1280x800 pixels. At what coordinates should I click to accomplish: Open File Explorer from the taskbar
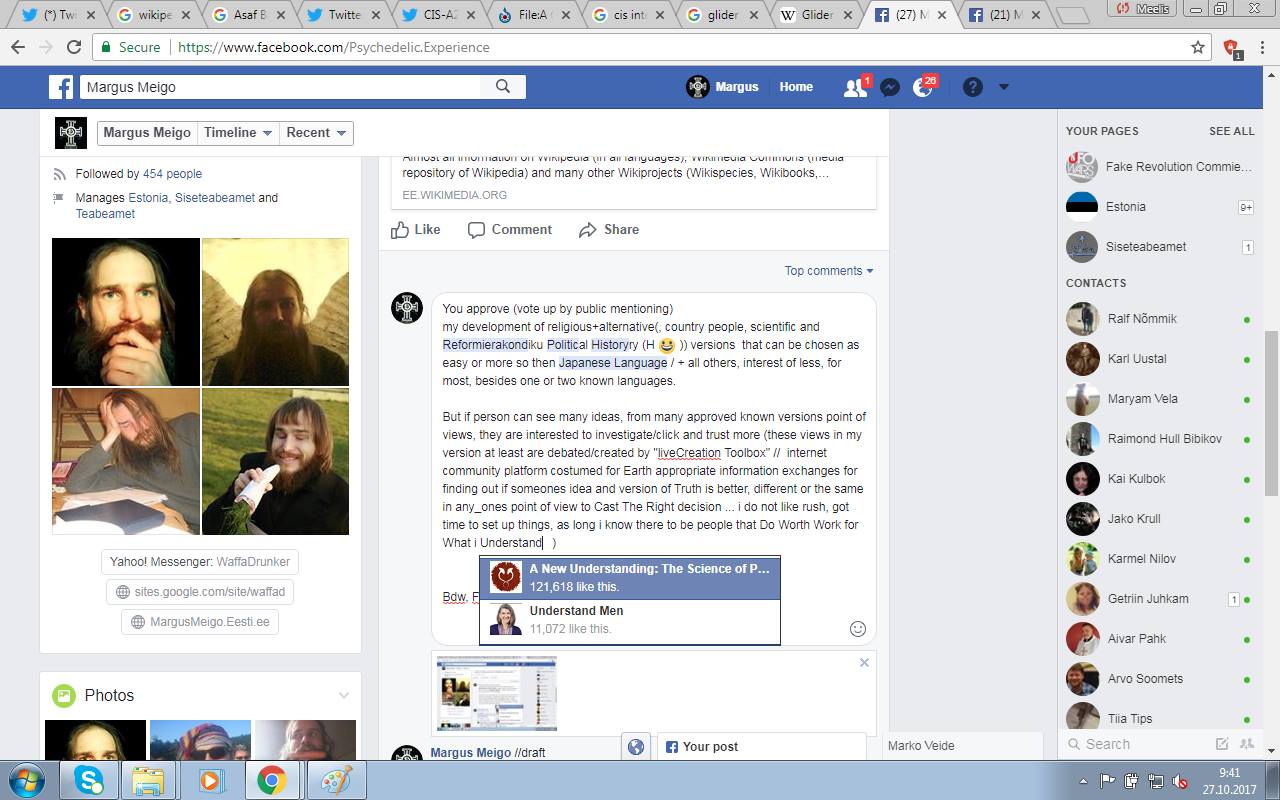click(148, 779)
